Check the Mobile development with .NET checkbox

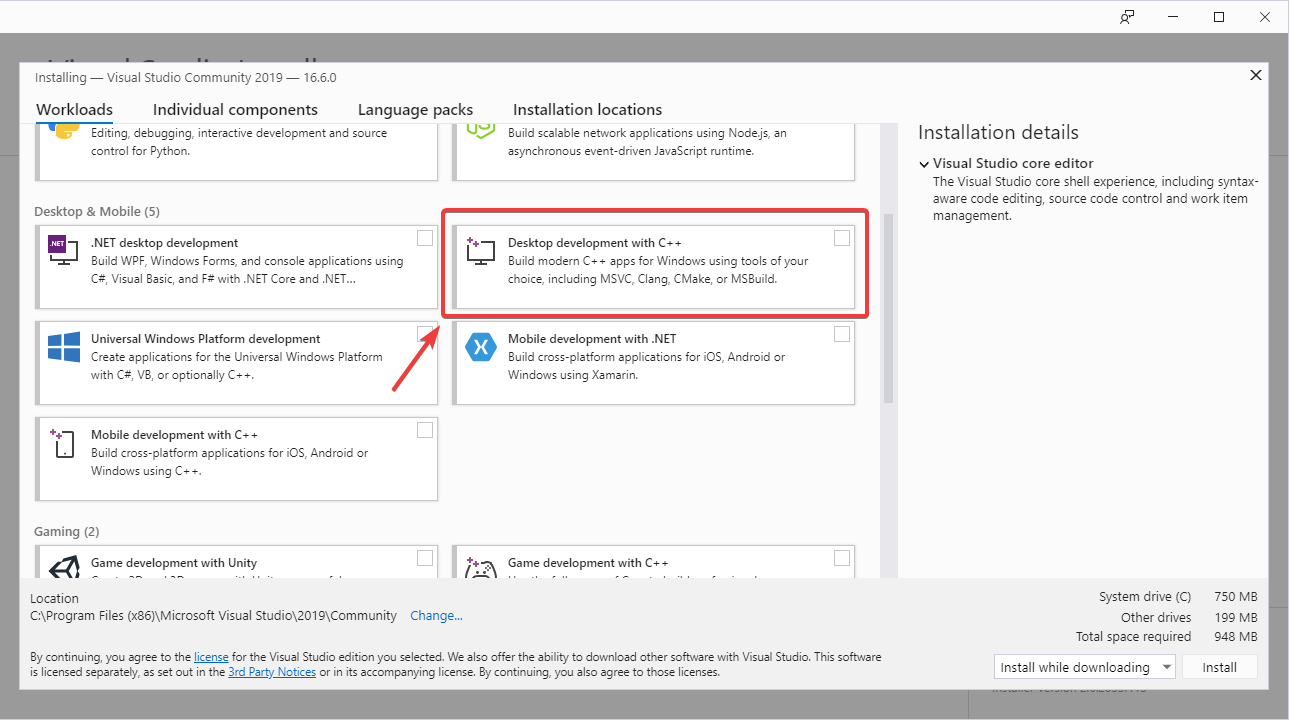click(x=842, y=333)
